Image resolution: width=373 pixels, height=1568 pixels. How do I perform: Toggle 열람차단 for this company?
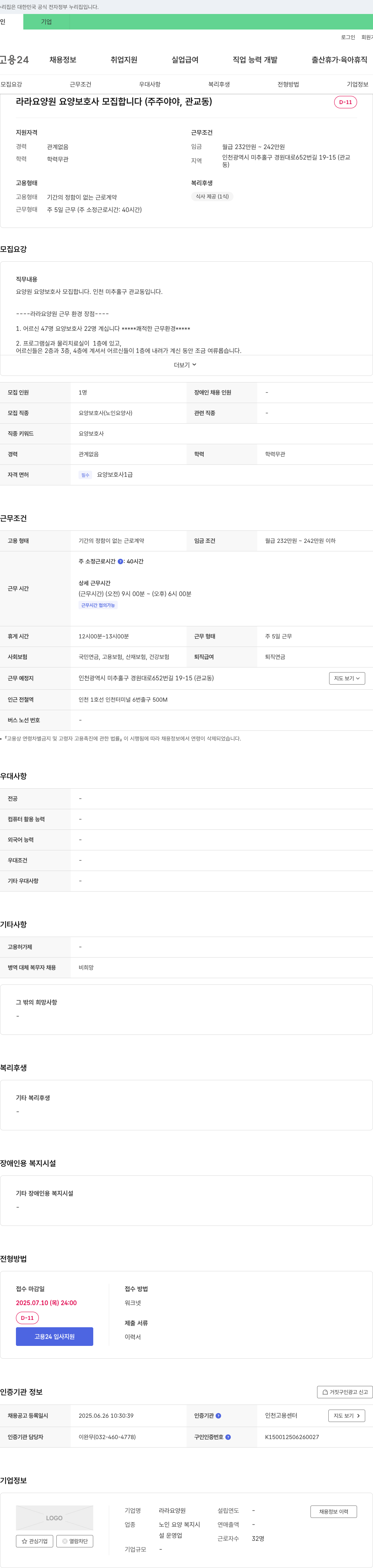74,1541
